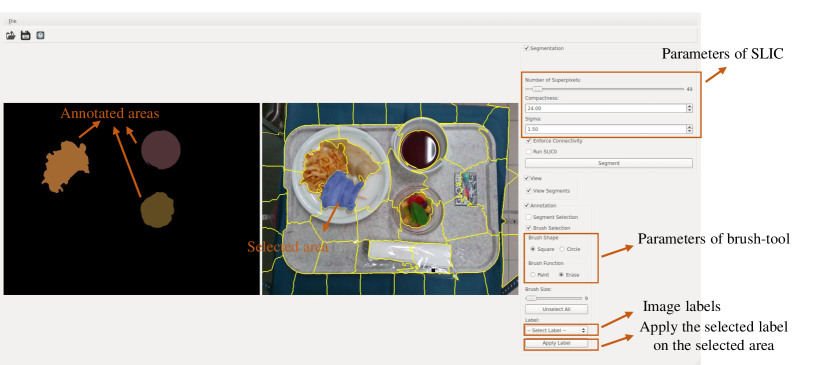Click the Segment button
Viewport: 831px width, 365px height.
(608, 163)
